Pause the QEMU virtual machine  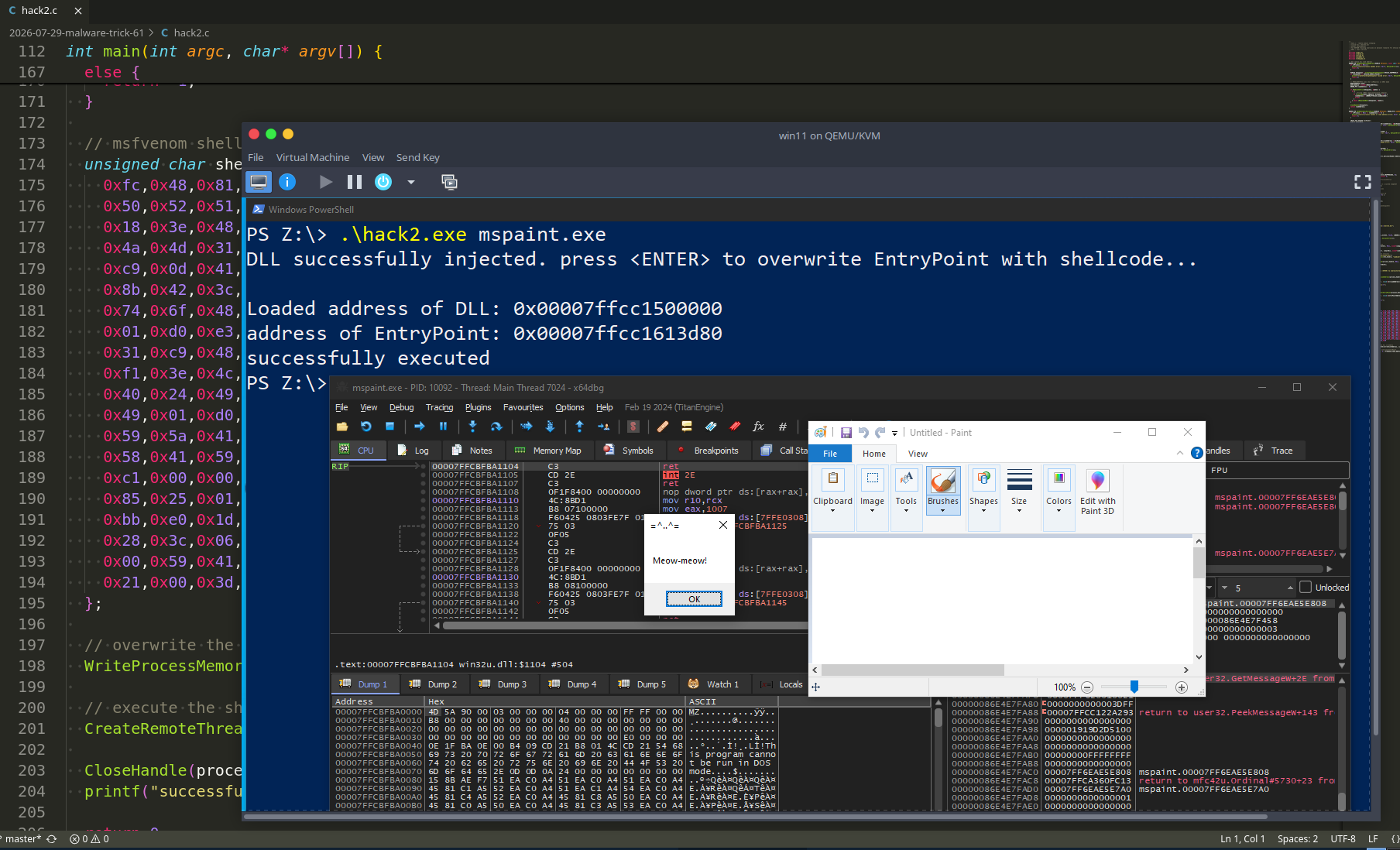(355, 182)
